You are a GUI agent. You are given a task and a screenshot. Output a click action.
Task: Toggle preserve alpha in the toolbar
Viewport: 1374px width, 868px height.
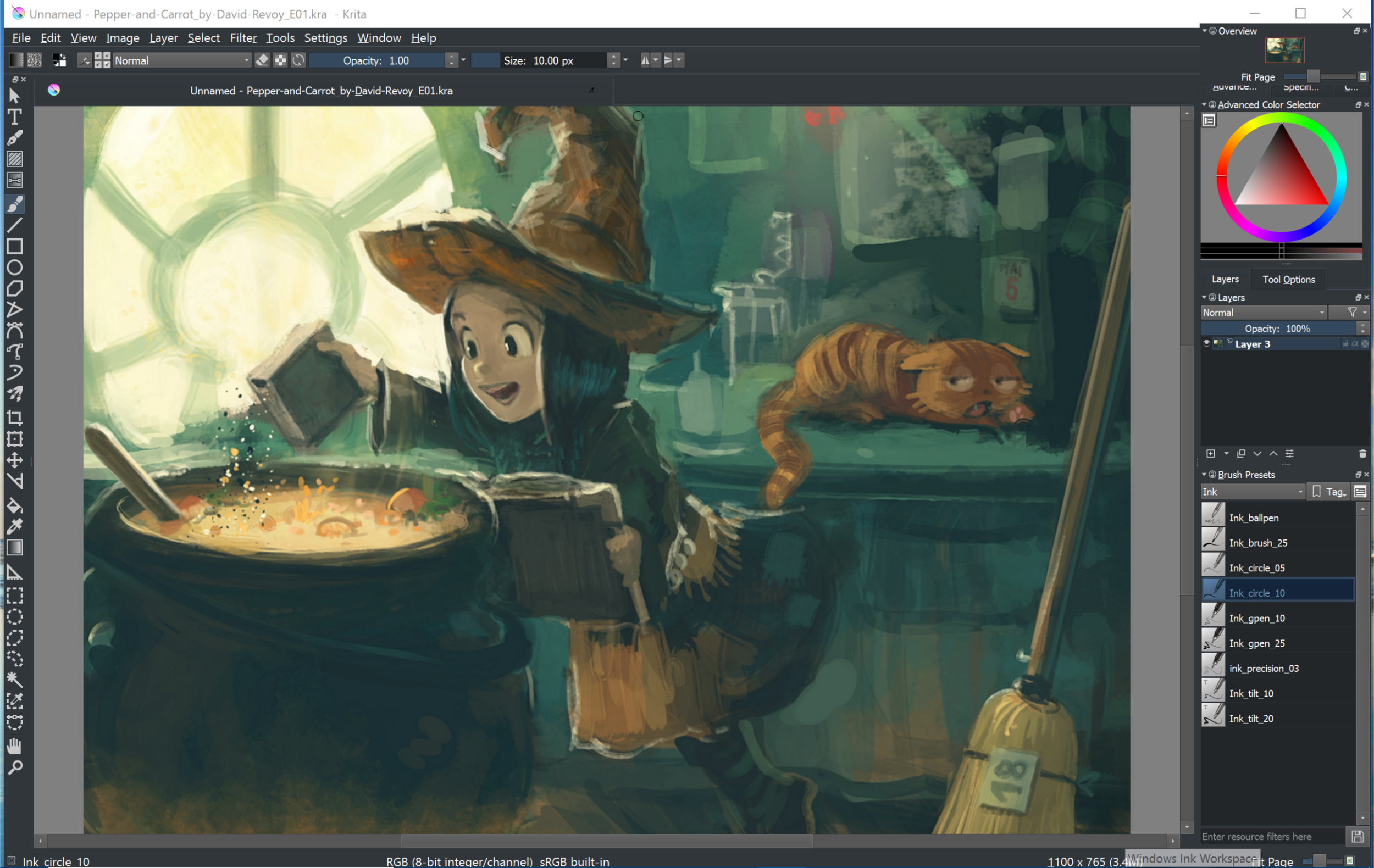(280, 60)
